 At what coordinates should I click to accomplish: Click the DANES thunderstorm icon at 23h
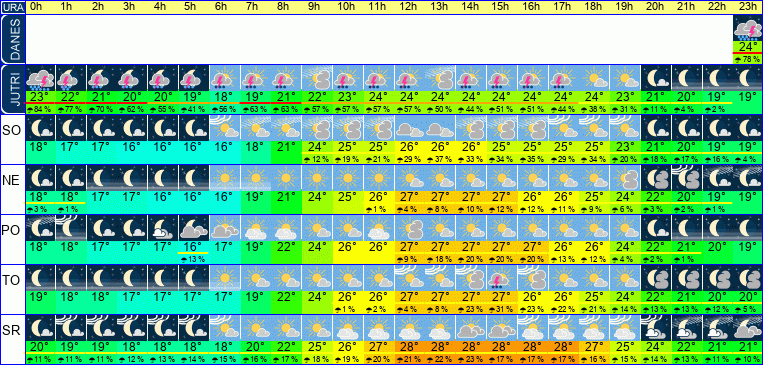coord(748,29)
